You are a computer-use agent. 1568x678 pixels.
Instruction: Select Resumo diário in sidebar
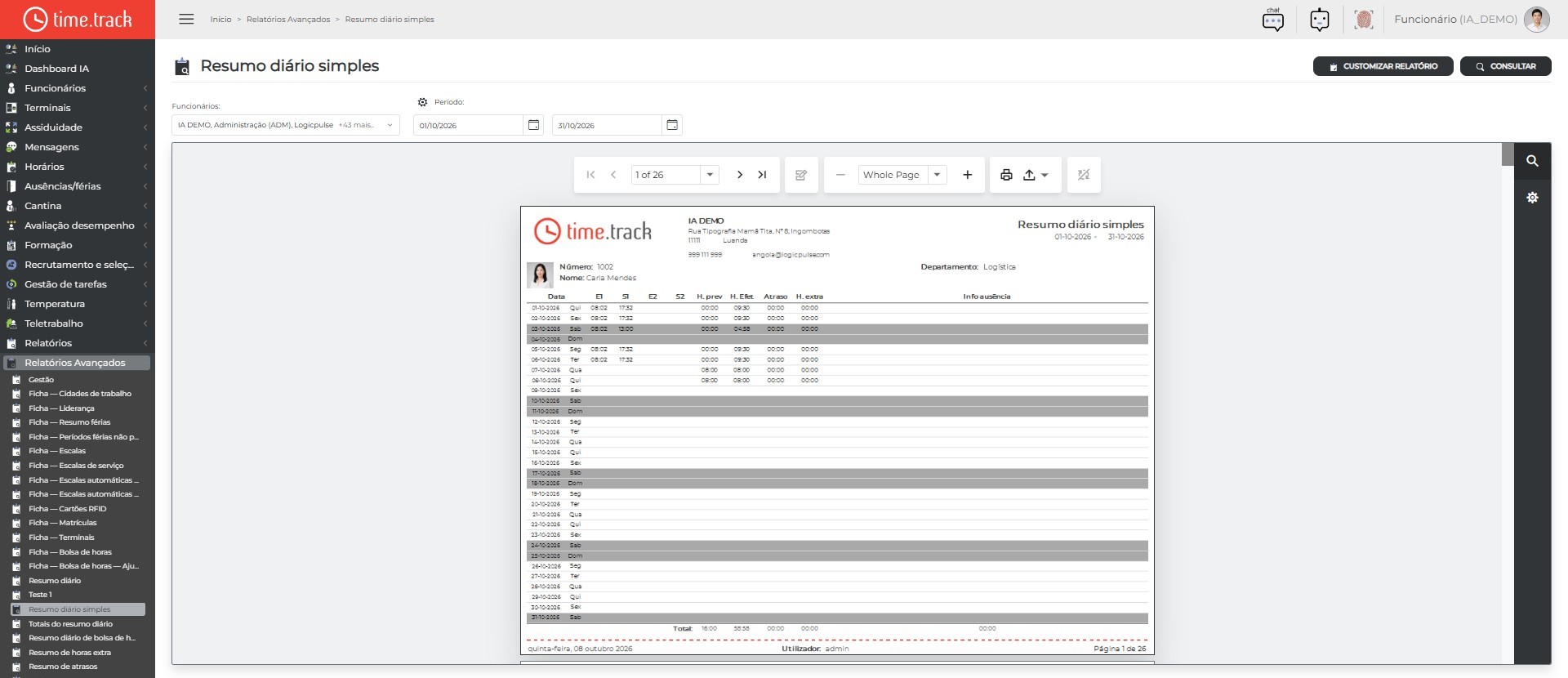tap(55, 581)
